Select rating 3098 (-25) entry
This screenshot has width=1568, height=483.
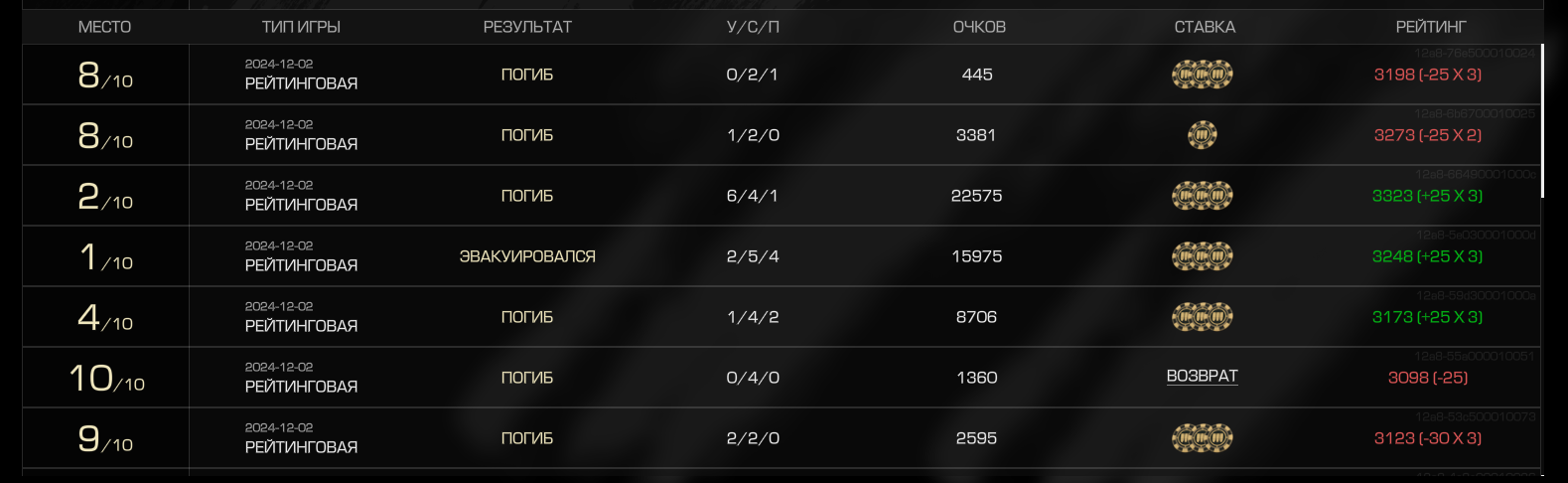(1428, 378)
